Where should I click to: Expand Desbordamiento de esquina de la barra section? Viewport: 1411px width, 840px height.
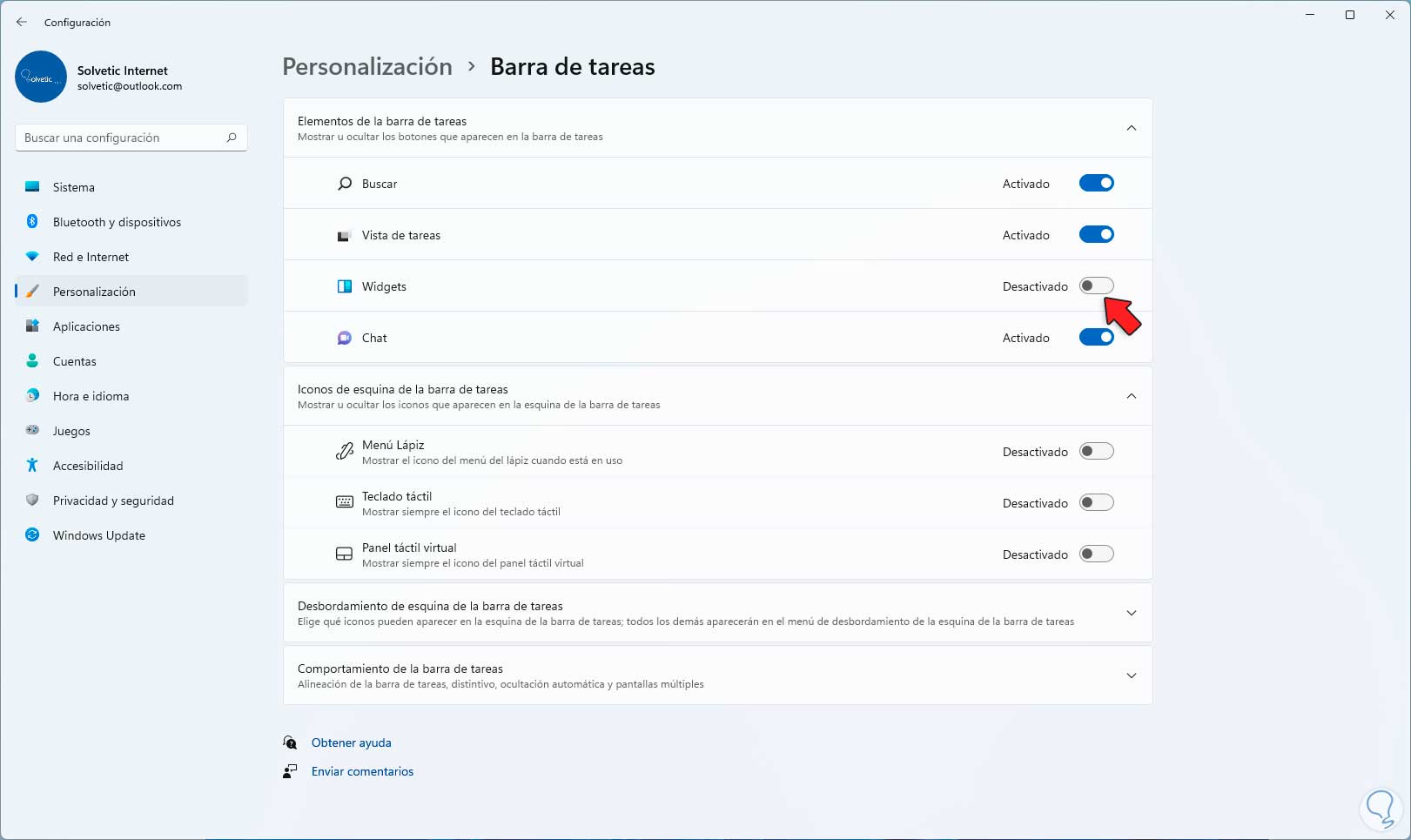1131,613
